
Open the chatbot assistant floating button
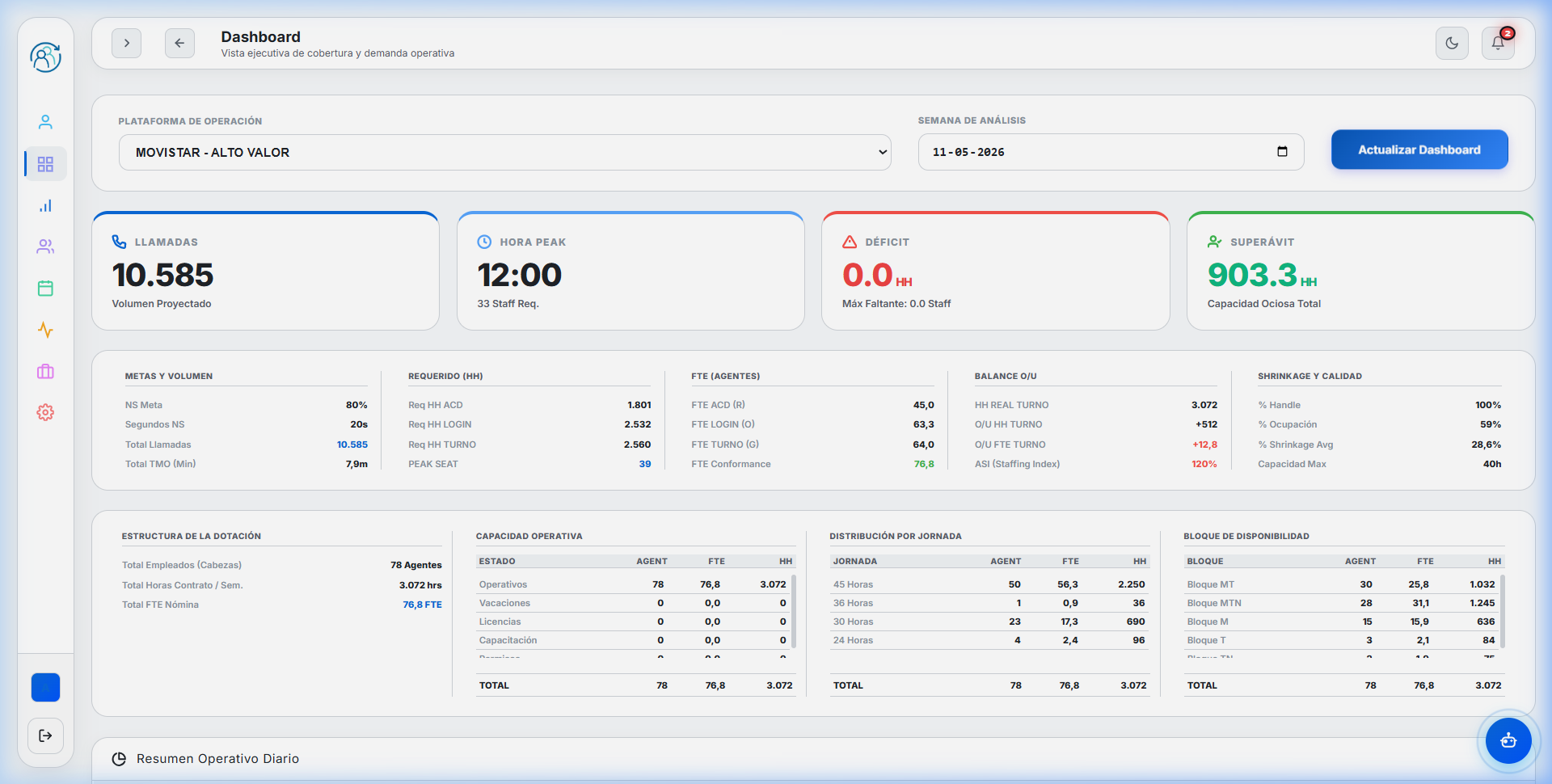[1508, 740]
